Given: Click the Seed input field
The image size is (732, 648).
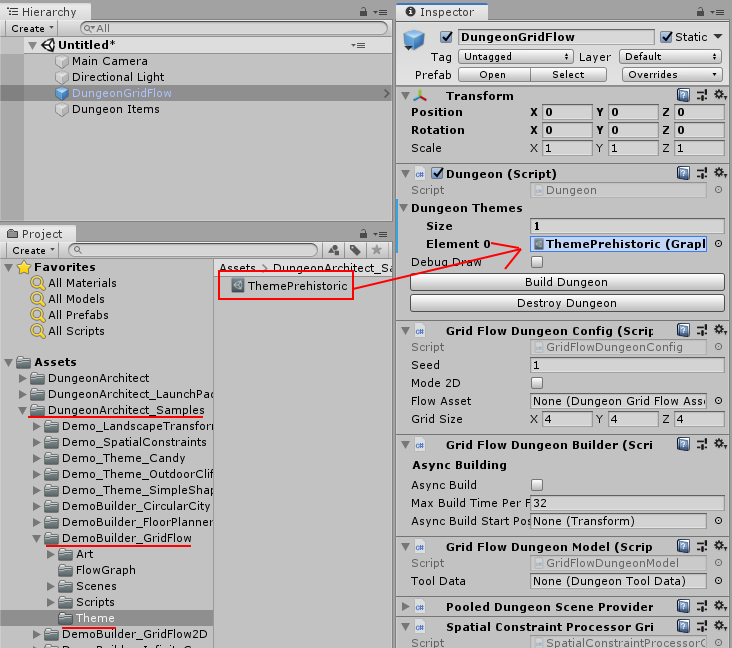Looking at the screenshot, I should pyautogui.click(x=627, y=365).
